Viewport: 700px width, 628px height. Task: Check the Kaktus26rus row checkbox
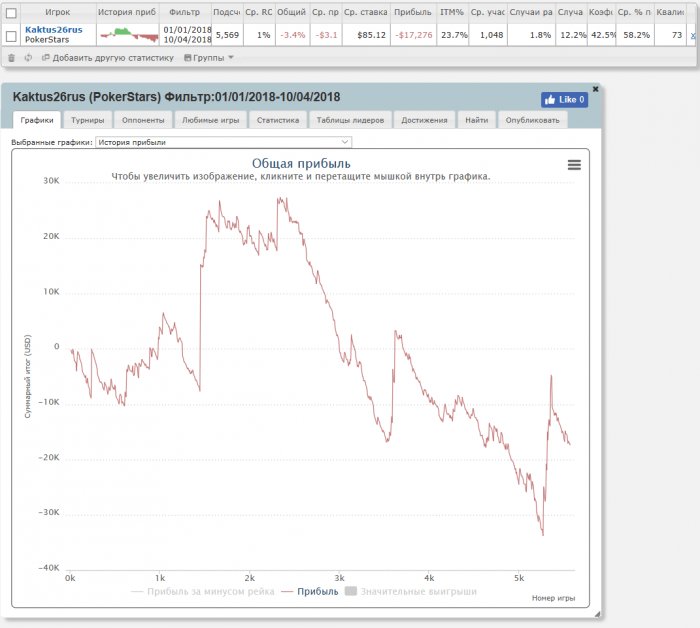11,35
